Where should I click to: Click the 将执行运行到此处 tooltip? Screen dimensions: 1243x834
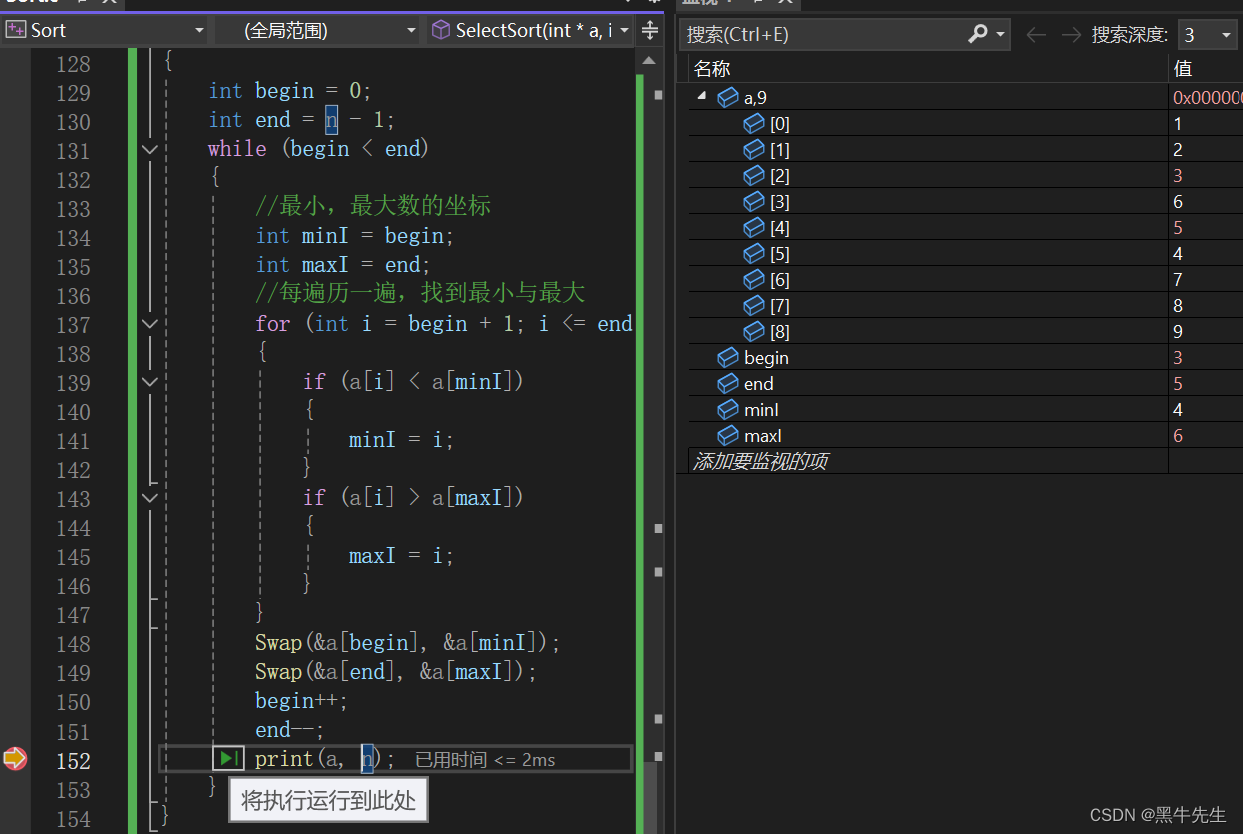click(329, 800)
